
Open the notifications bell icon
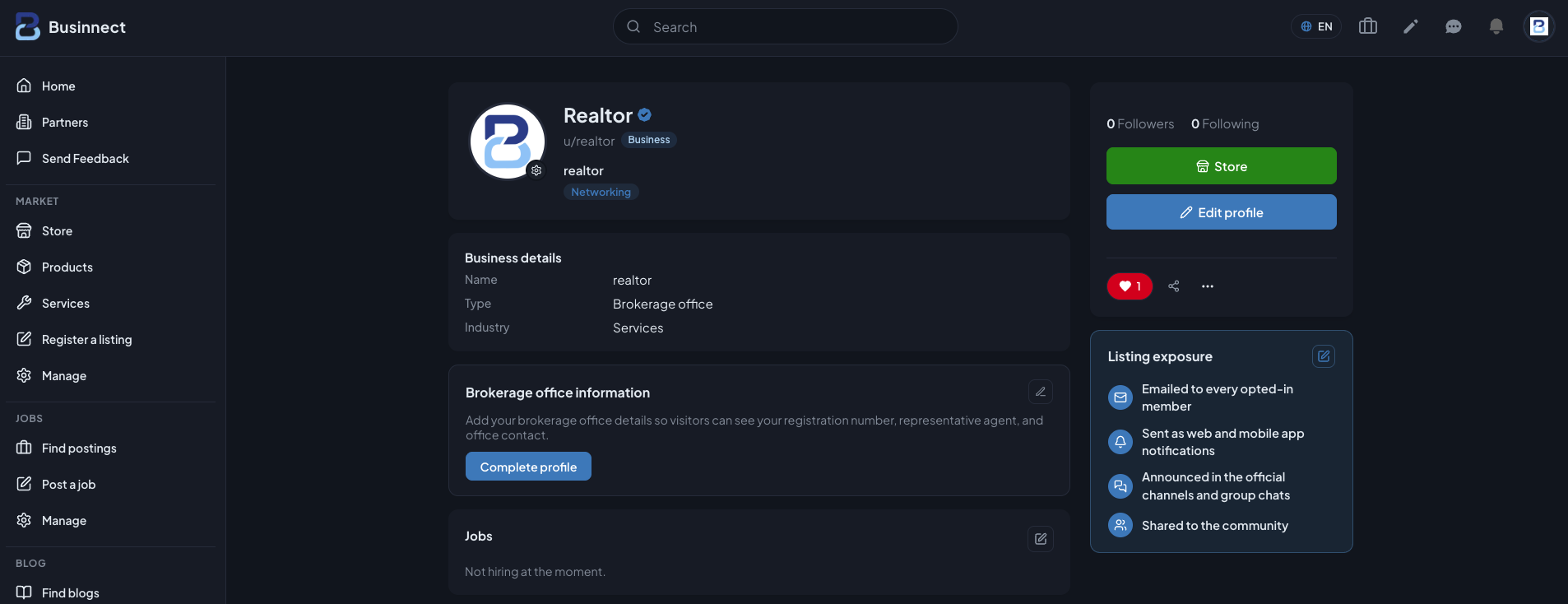[1496, 26]
